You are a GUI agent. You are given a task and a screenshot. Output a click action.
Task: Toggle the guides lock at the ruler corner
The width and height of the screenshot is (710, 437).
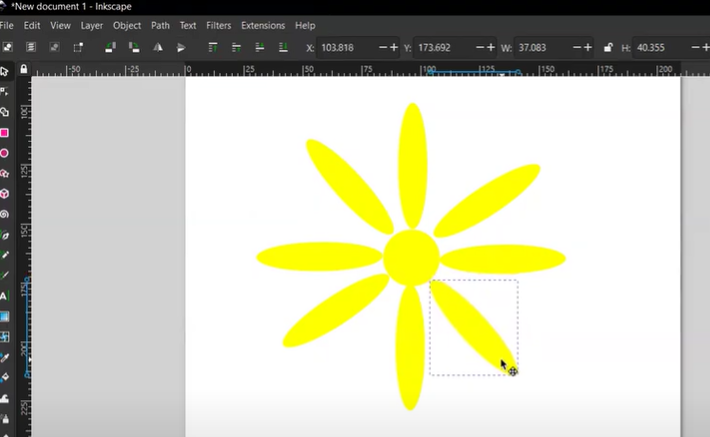coord(24,70)
